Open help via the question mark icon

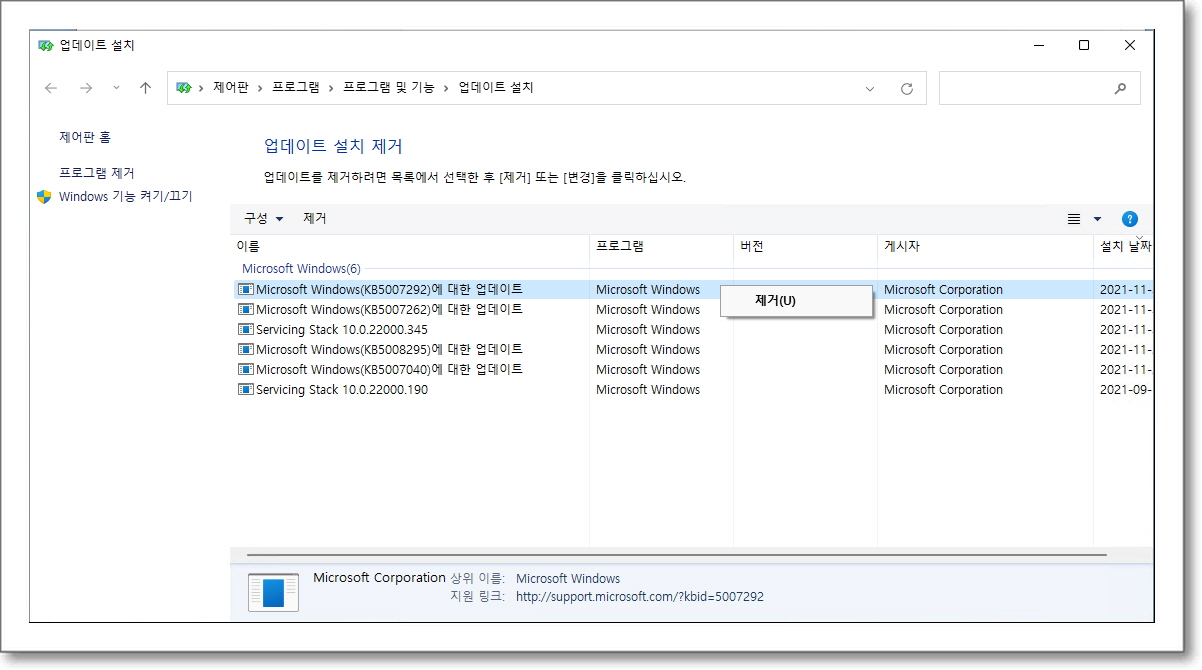point(1130,219)
